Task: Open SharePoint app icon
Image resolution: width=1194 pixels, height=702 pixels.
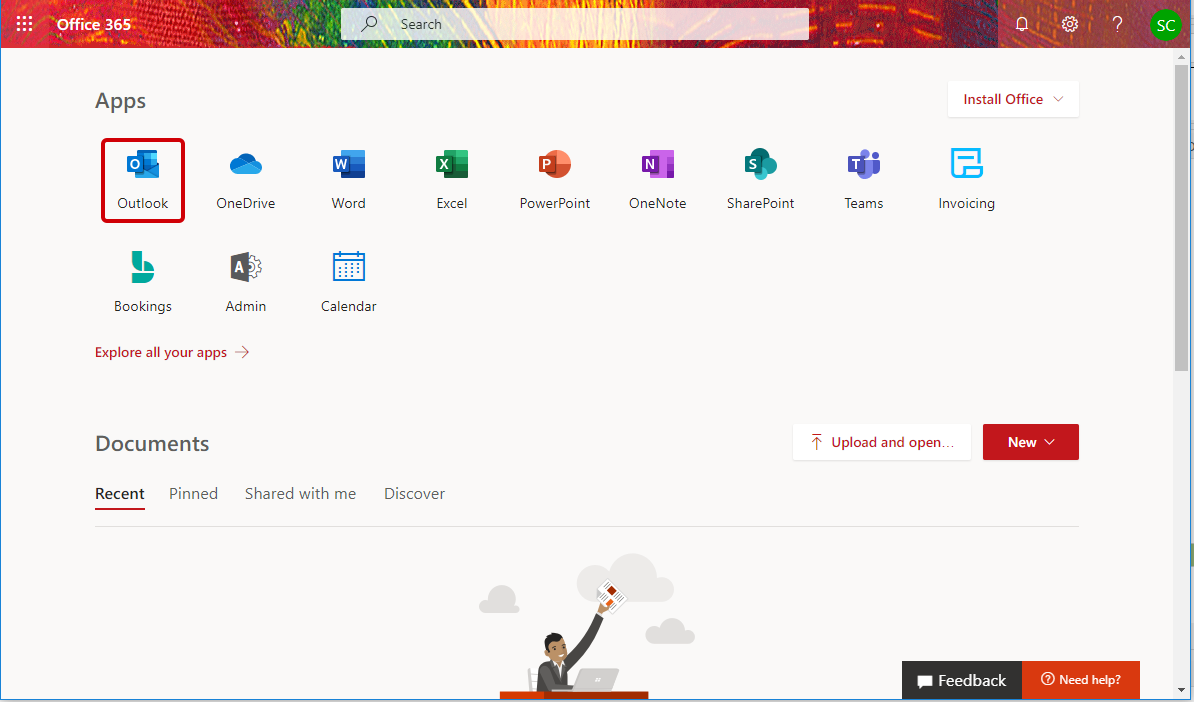Action: [760, 179]
